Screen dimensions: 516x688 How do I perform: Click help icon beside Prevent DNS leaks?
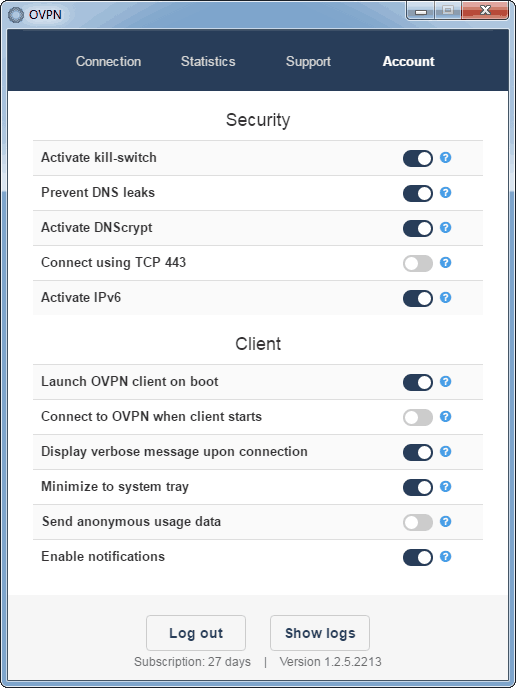[445, 193]
